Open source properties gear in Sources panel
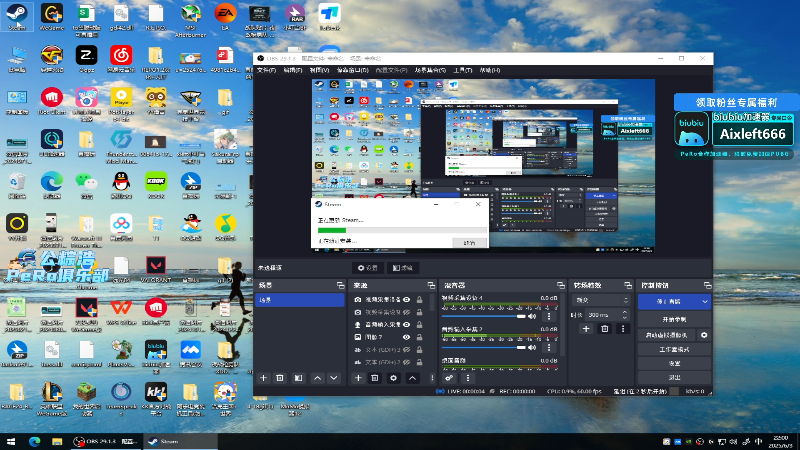This screenshot has height=450, width=800. pyautogui.click(x=393, y=378)
